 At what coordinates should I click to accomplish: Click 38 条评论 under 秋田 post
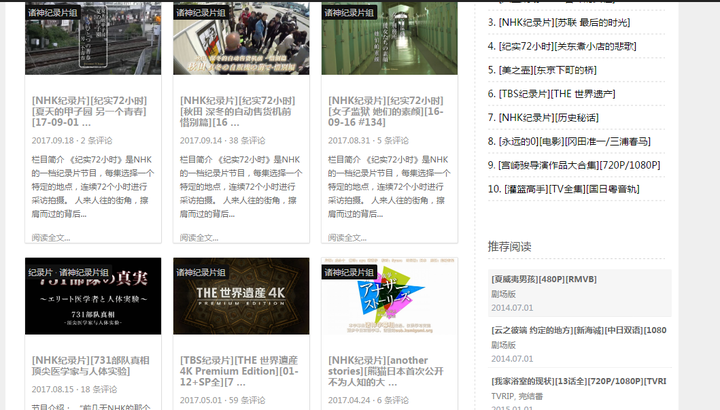(x=247, y=140)
